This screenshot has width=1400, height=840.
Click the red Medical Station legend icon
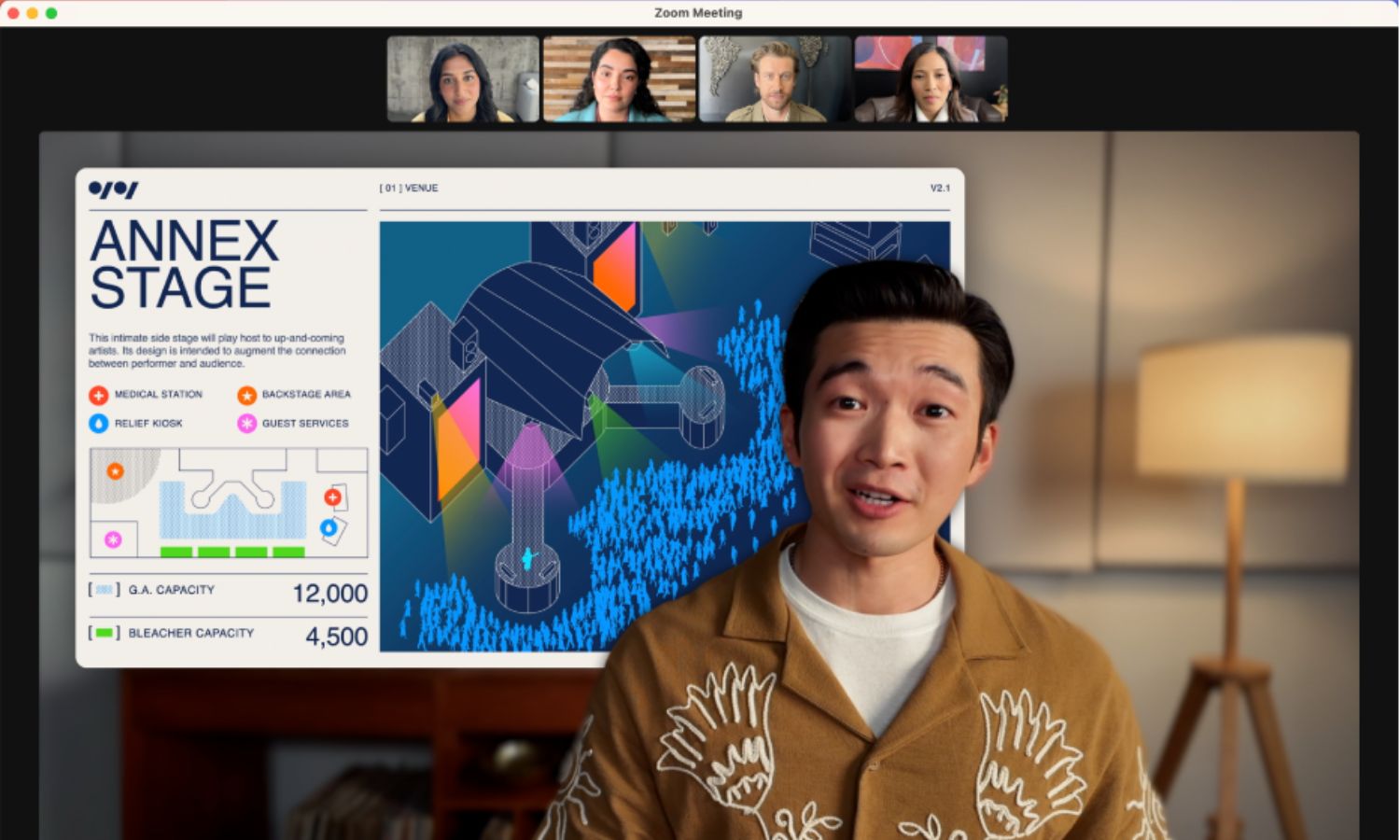point(98,395)
